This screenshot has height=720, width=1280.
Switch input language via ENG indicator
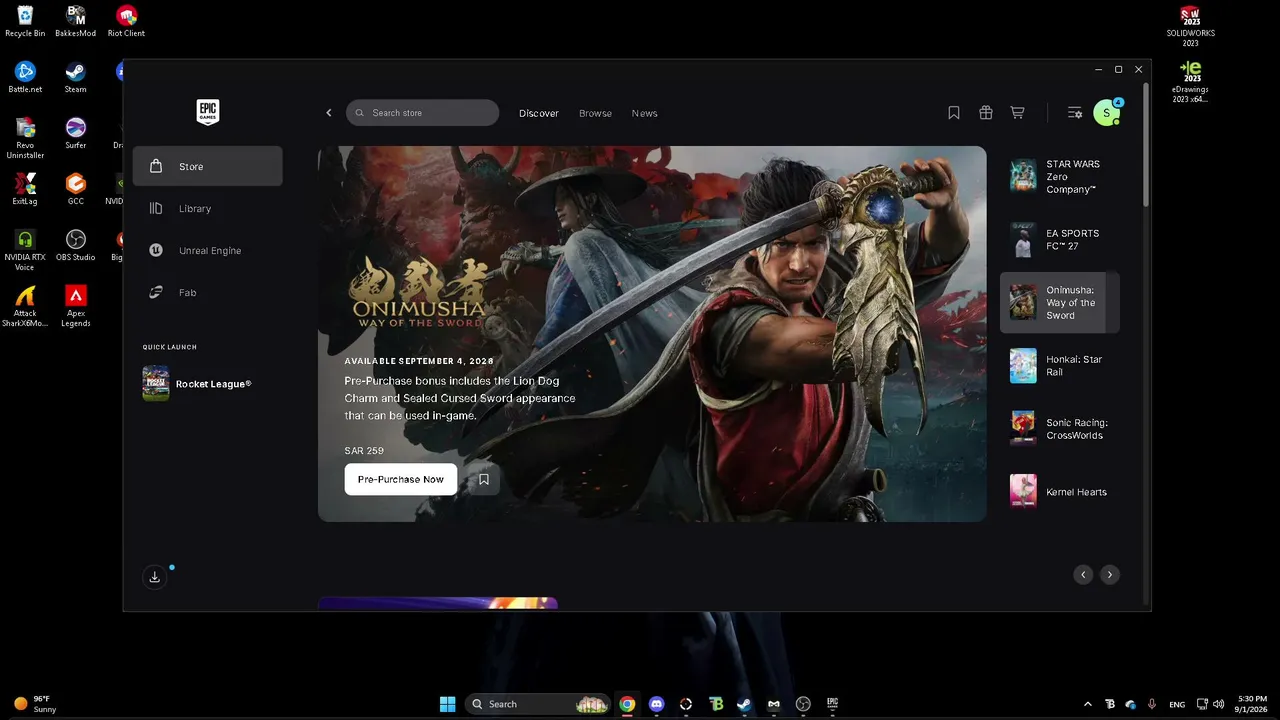(x=1177, y=704)
